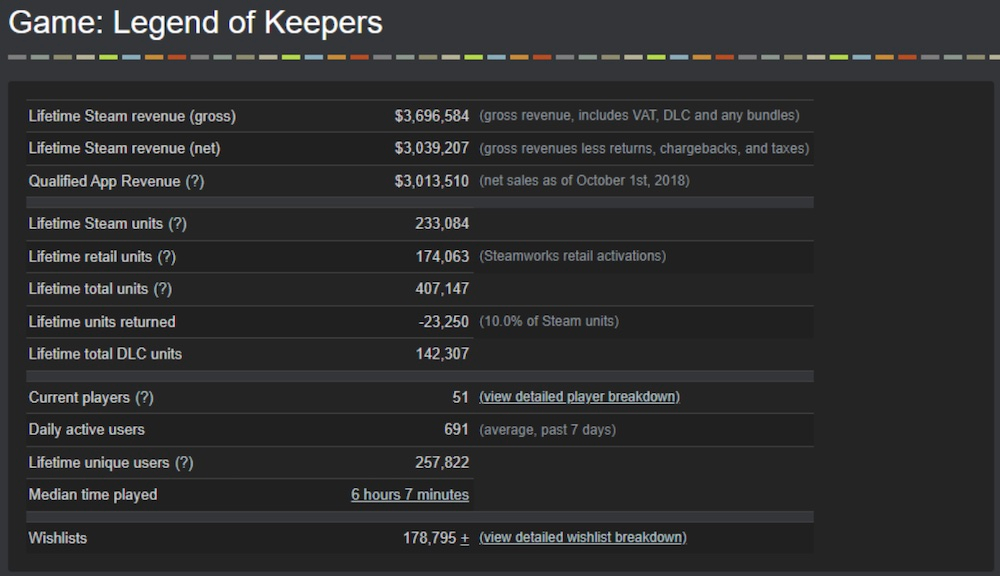
Task: Click the wishlists total 178,795
Action: [x=429, y=538]
